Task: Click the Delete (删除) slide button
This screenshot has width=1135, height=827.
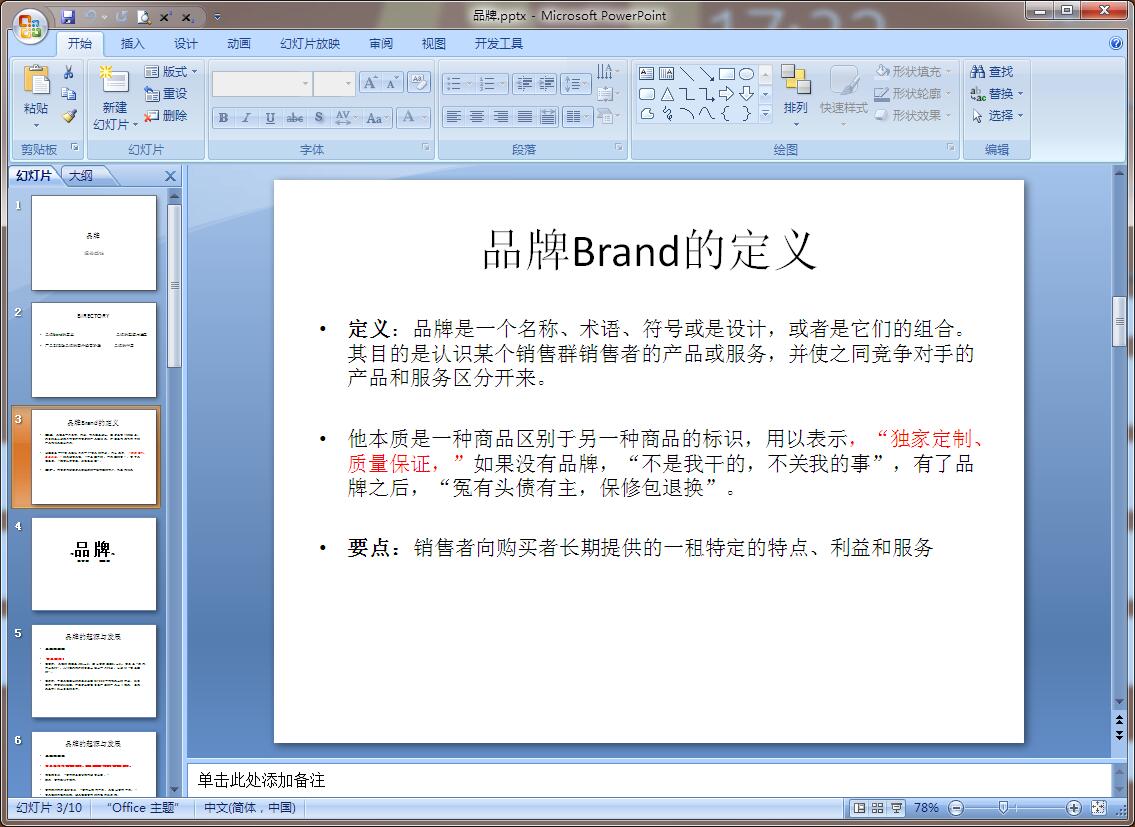Action: click(166, 116)
